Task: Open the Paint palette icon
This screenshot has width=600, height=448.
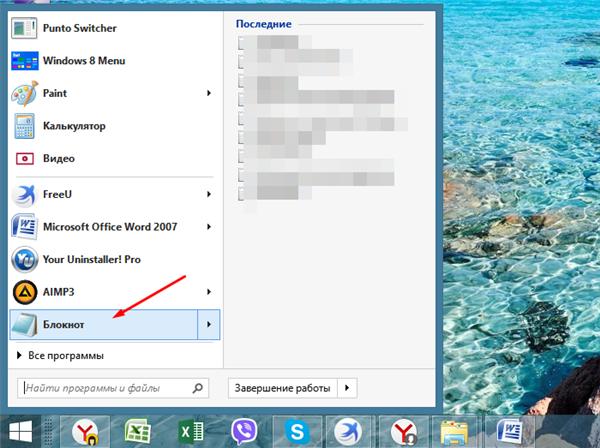Action: pyautogui.click(x=24, y=93)
